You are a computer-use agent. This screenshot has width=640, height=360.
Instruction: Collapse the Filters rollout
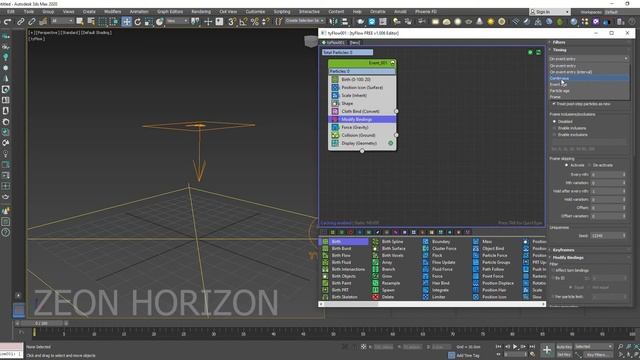tap(559, 42)
